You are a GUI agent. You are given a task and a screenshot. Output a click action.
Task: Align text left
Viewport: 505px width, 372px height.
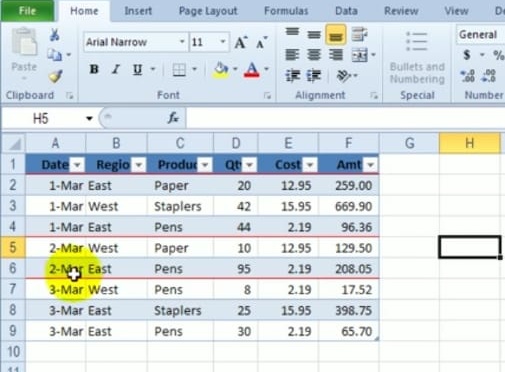pyautogui.click(x=292, y=55)
